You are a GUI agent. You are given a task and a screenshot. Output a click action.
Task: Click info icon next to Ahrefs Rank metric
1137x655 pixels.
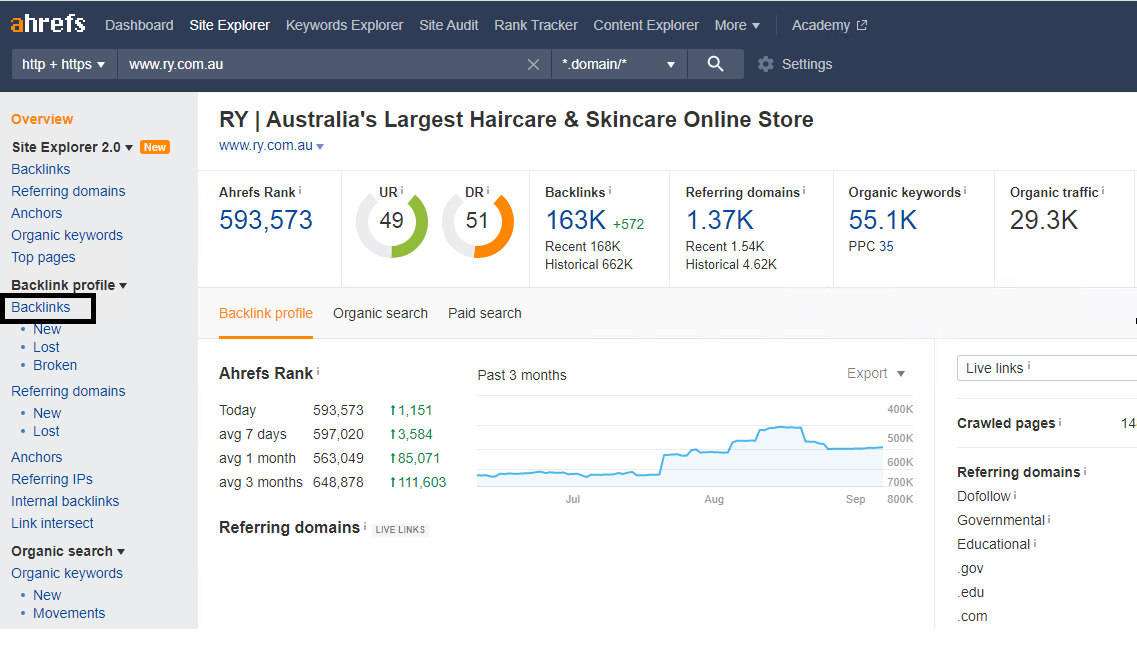[299, 191]
